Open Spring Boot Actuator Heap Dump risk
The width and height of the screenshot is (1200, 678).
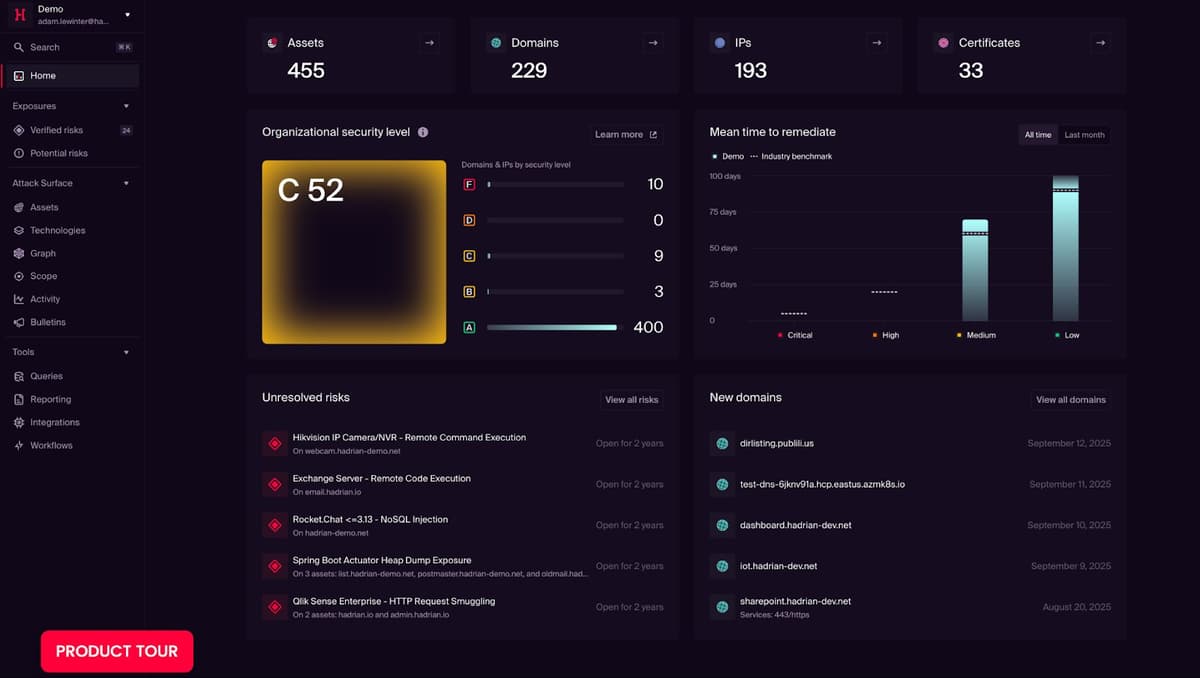(x=463, y=566)
